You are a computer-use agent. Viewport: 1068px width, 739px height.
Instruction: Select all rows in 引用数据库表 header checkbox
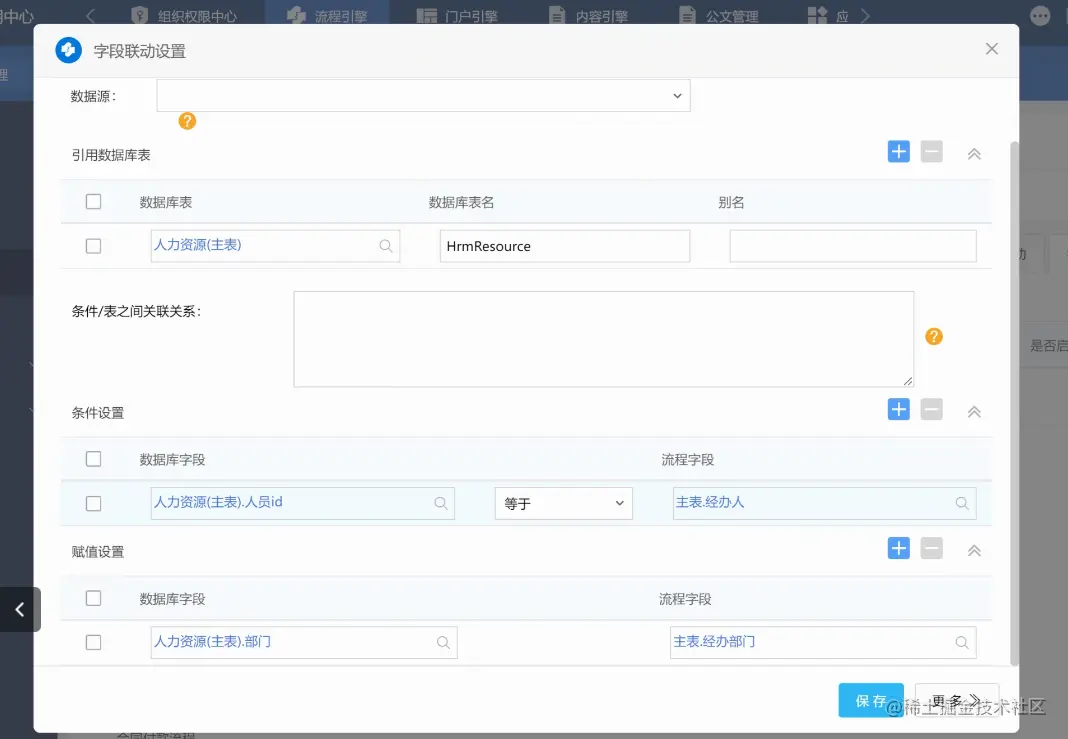(93, 202)
